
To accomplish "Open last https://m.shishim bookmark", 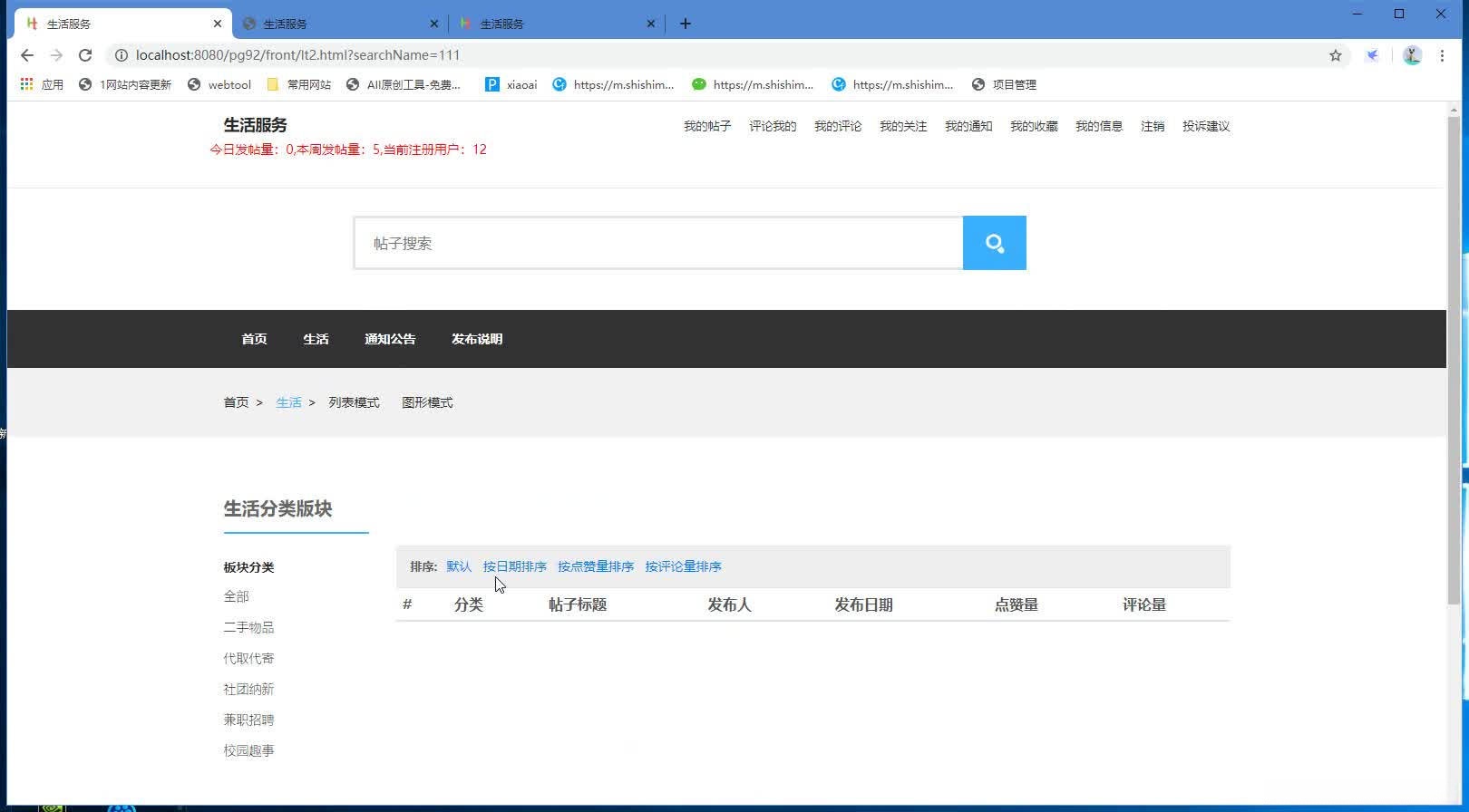I will click(893, 84).
